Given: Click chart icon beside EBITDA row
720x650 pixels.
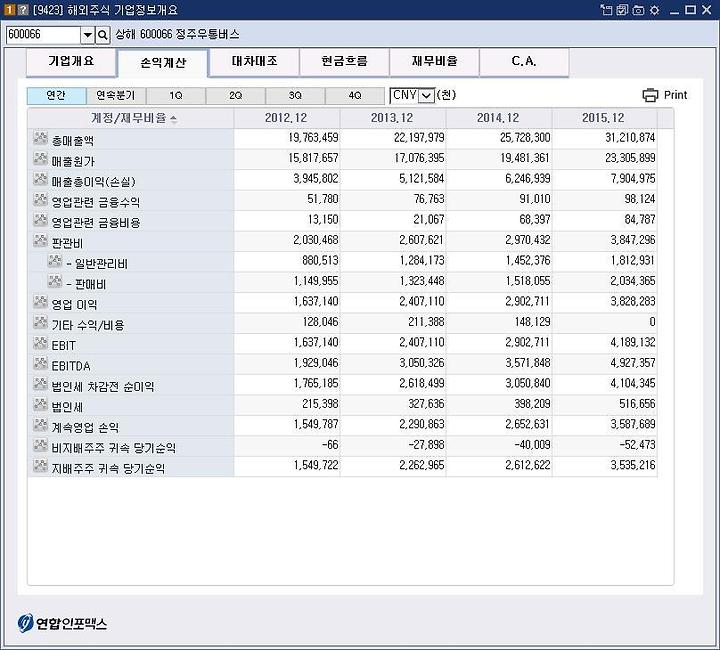Looking at the screenshot, I should point(40,363).
